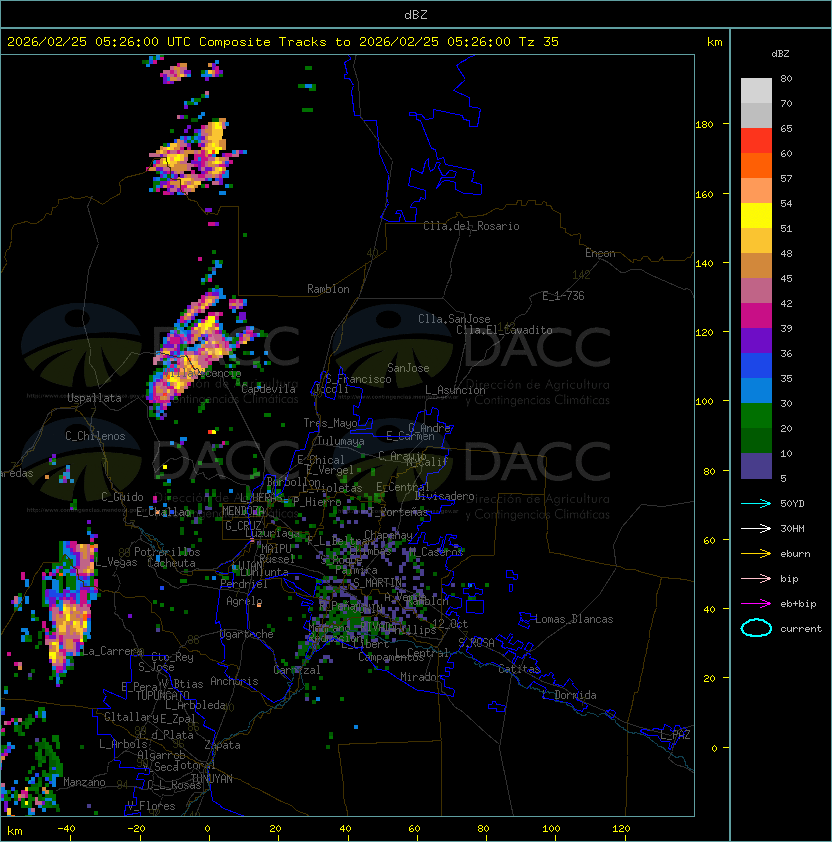Click the eb+bip legend label
Image resolution: width=832 pixels, height=842 pixels.
pyautogui.click(x=798, y=604)
